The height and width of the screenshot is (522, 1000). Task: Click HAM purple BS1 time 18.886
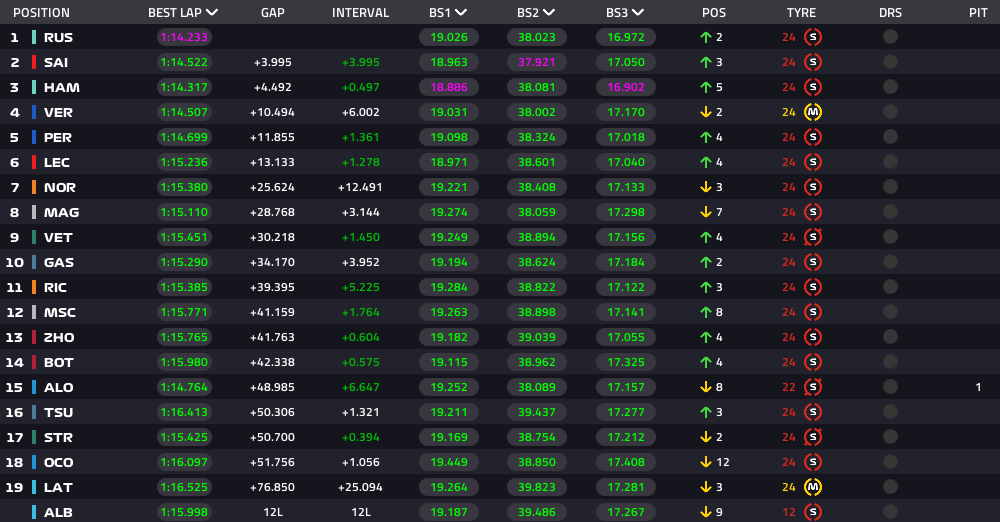point(449,87)
